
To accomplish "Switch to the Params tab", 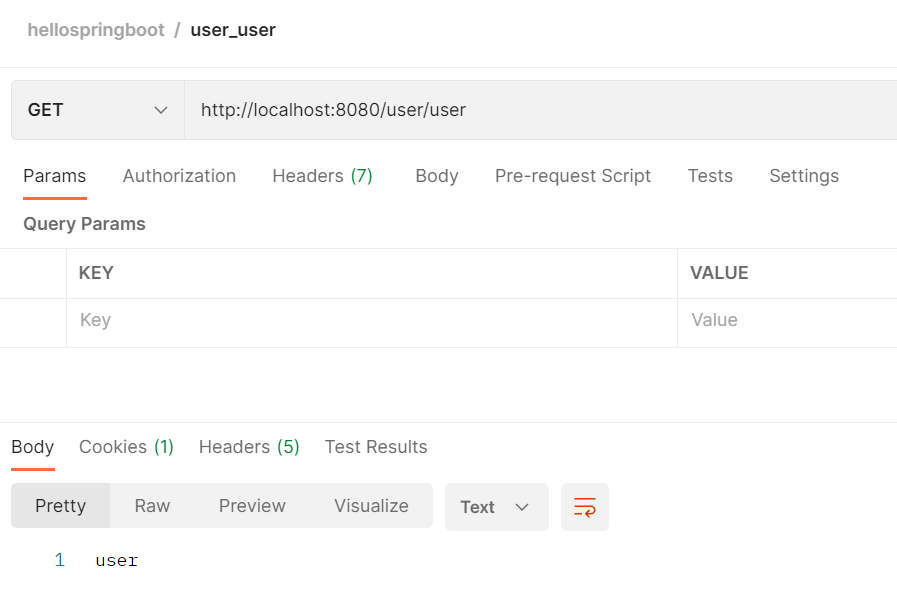I will click(55, 176).
